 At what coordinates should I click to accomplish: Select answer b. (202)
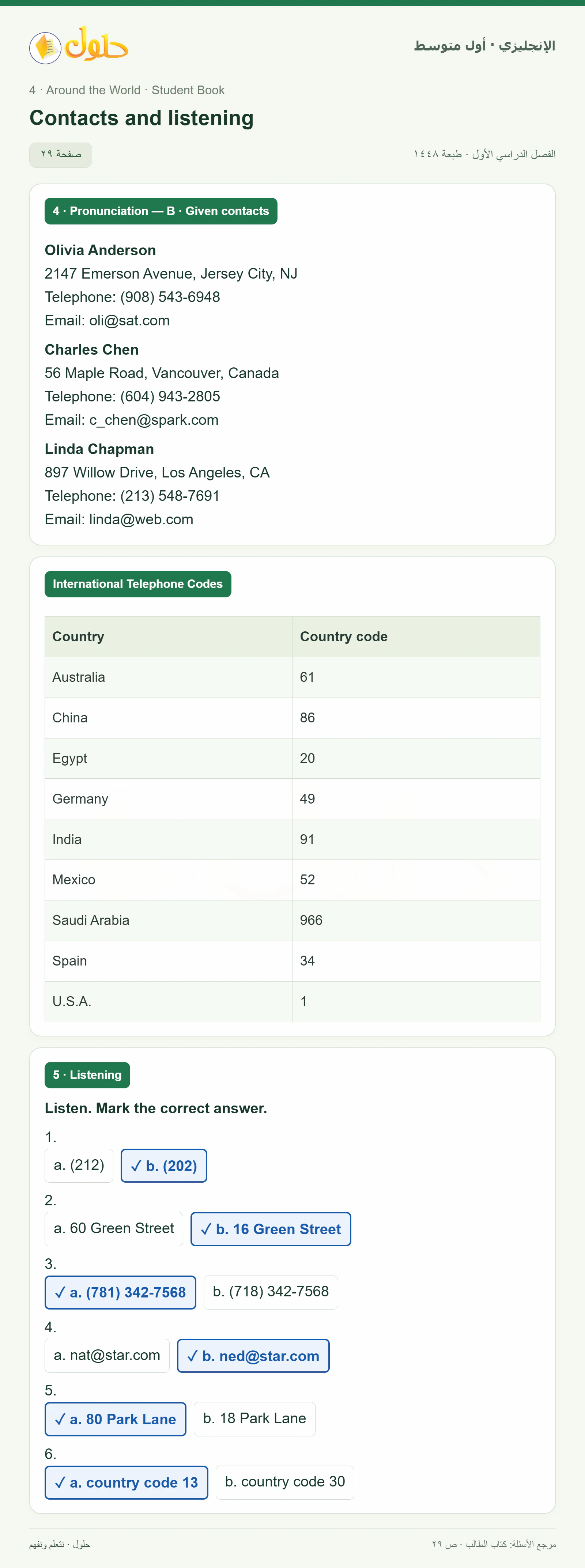[x=164, y=1165]
